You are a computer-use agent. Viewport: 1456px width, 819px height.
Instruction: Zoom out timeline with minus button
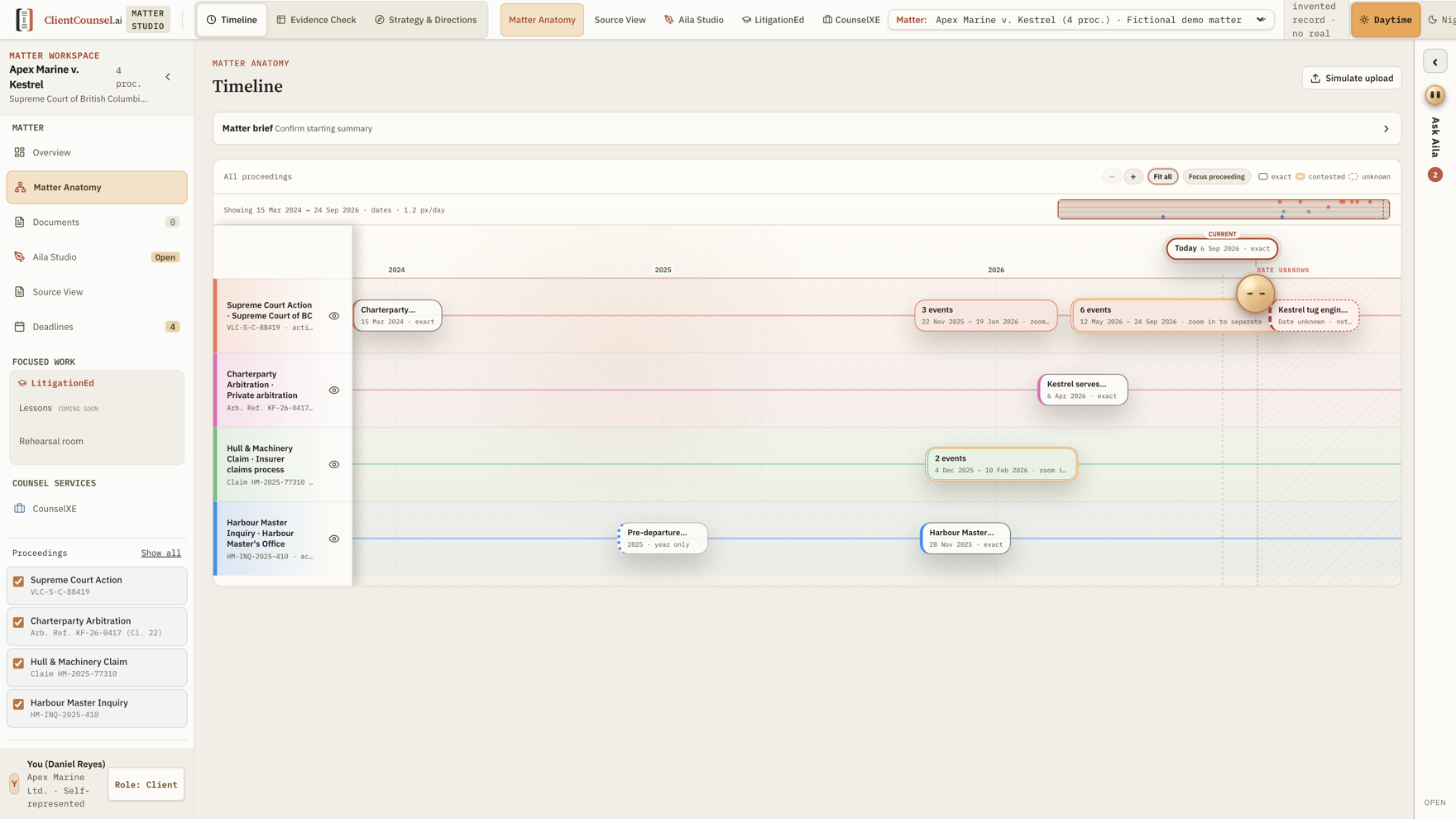pos(1112,176)
